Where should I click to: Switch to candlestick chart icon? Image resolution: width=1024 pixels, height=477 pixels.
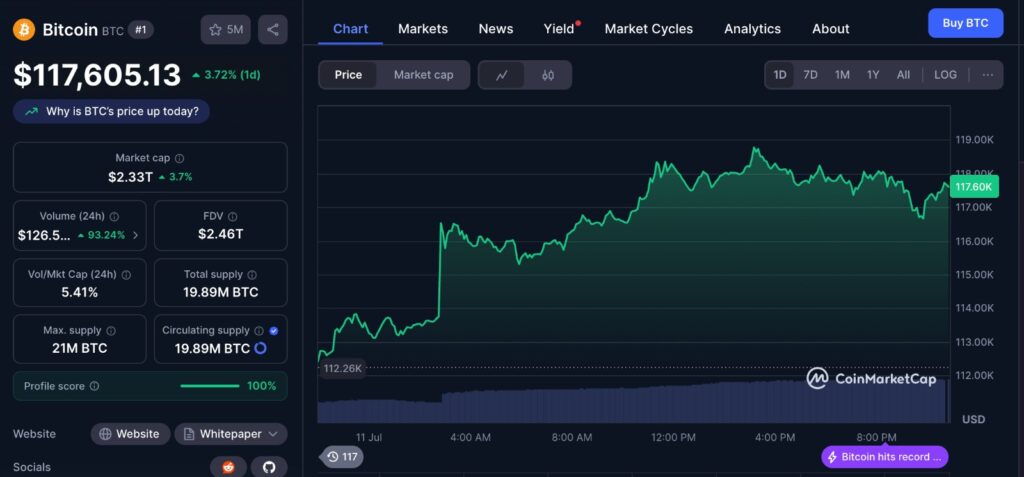pyautogui.click(x=548, y=75)
